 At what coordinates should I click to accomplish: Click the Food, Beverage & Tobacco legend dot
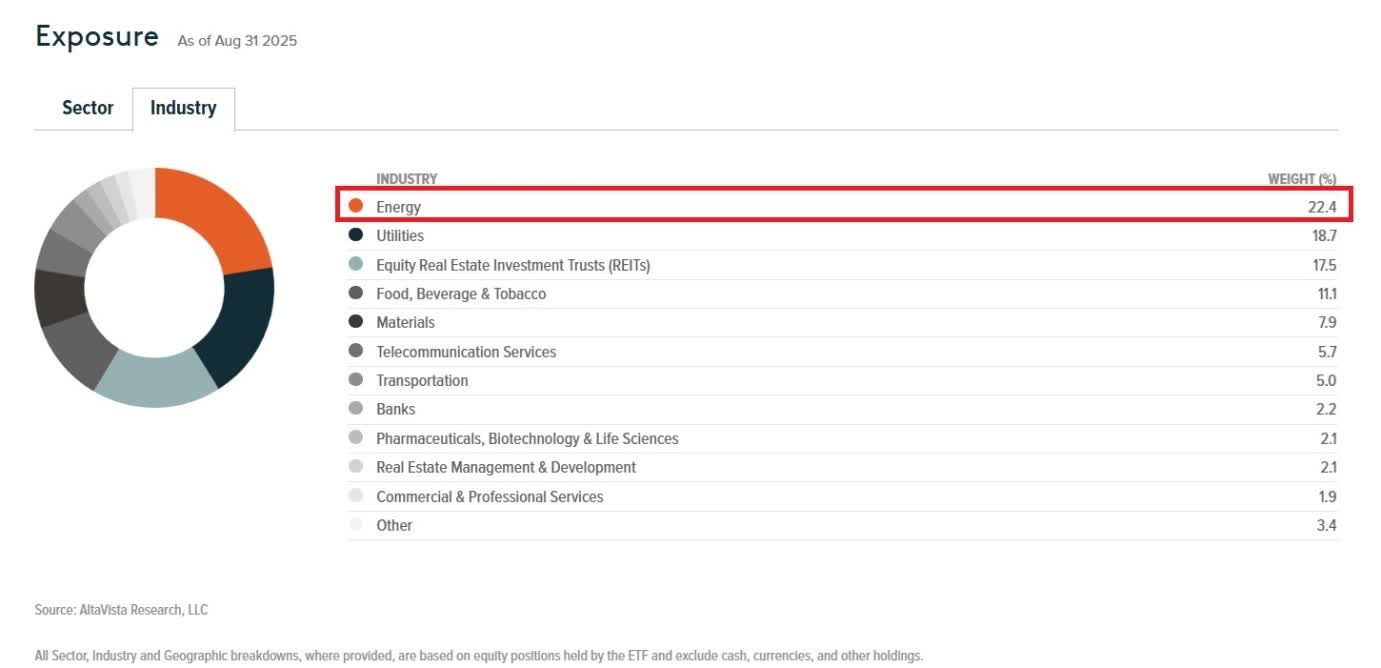click(x=355, y=294)
